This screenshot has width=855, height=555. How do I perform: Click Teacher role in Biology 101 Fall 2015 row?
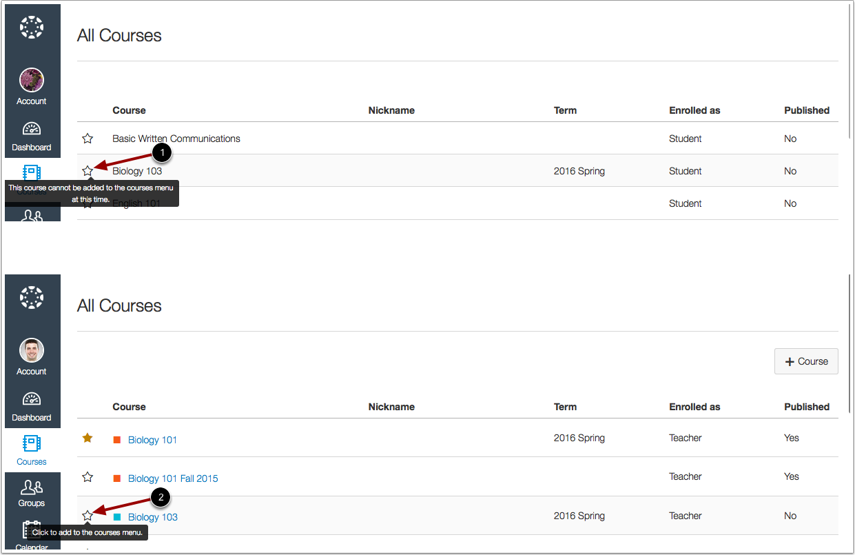click(x=685, y=476)
